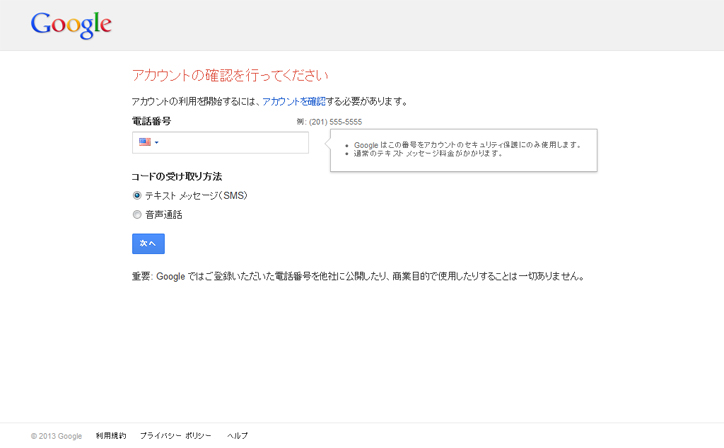Viewport: 724px width, 448px height.
Task: Select テキスト メッセージ(SMS) radio option
Action: point(137,195)
